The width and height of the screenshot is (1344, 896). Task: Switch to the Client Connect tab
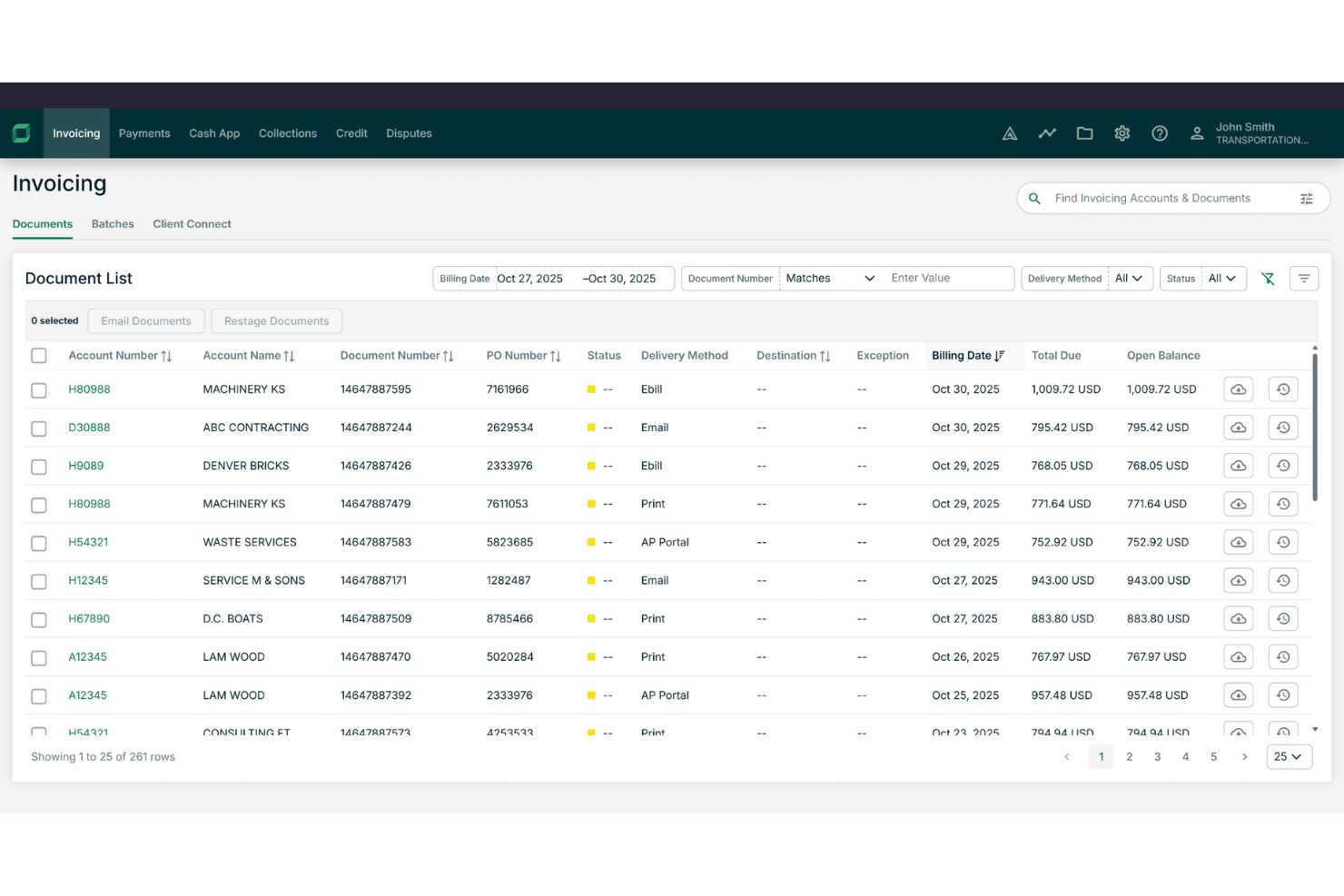(192, 224)
